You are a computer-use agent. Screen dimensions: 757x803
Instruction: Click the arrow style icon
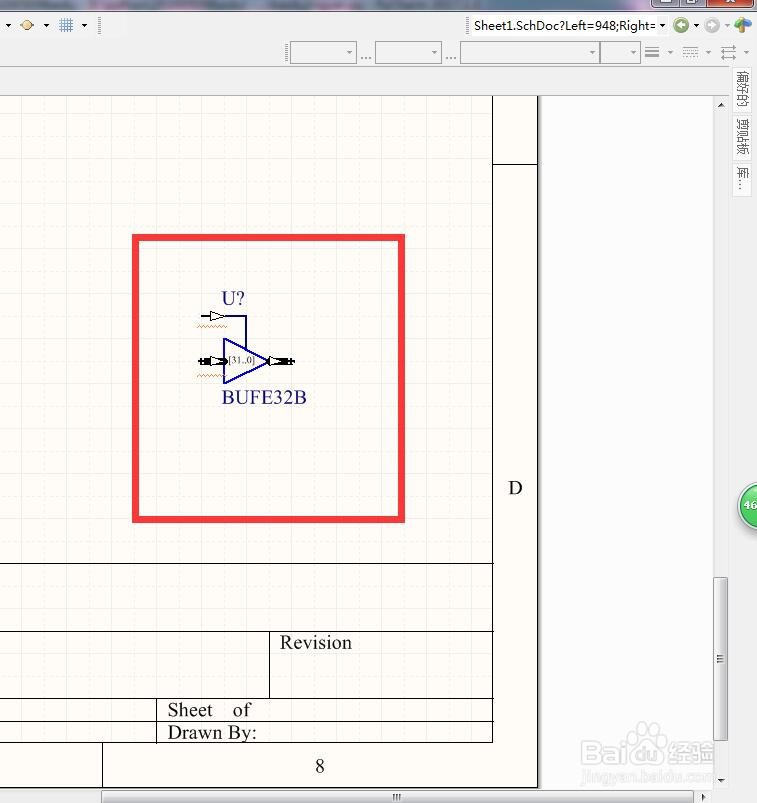pos(728,52)
